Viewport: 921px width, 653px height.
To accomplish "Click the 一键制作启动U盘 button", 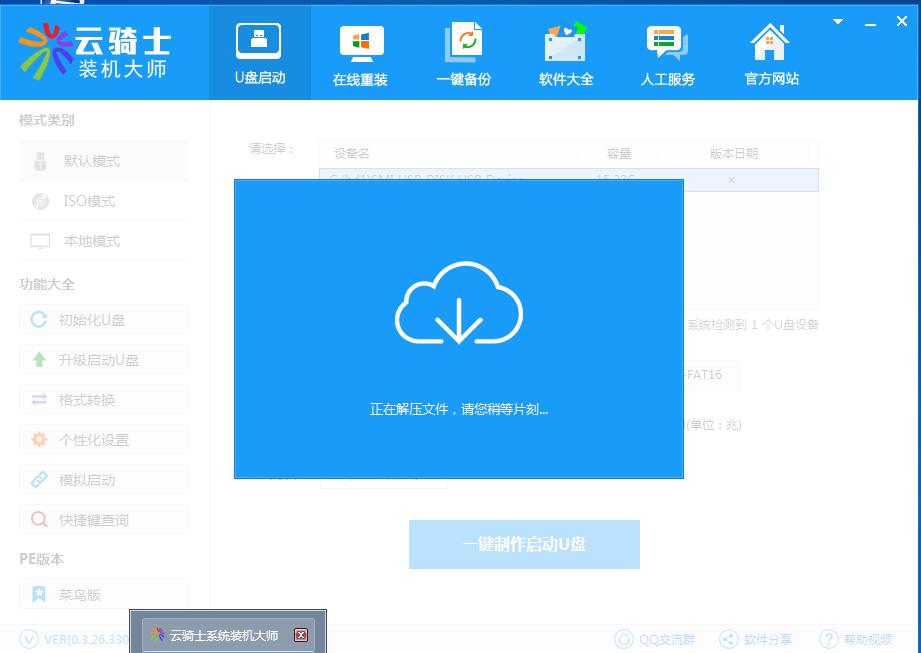I will click(524, 544).
